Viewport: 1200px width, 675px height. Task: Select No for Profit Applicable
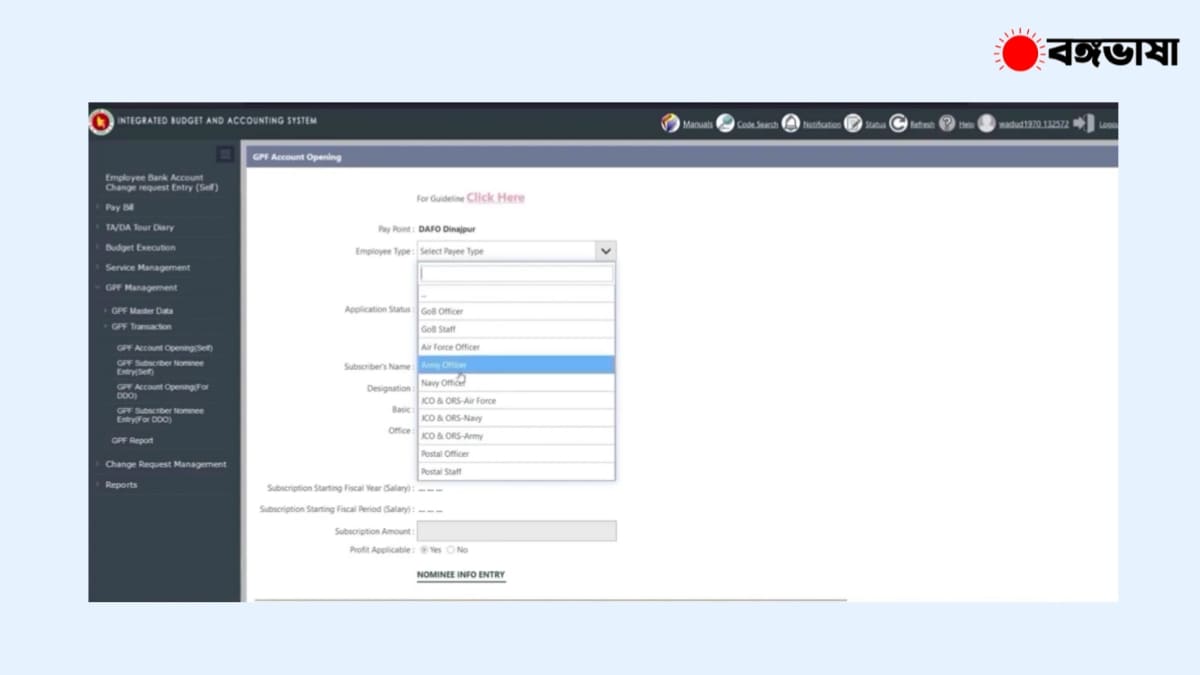pos(452,549)
